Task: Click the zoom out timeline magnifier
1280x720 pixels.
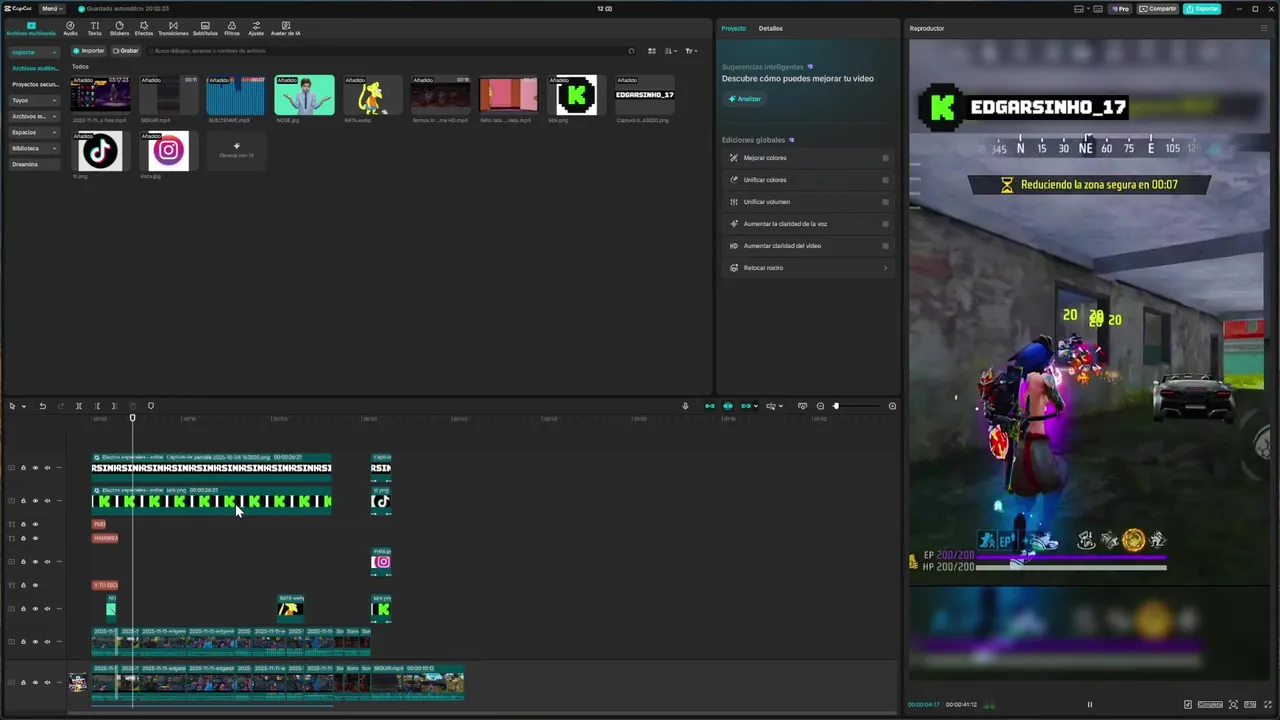Action: tap(820, 406)
